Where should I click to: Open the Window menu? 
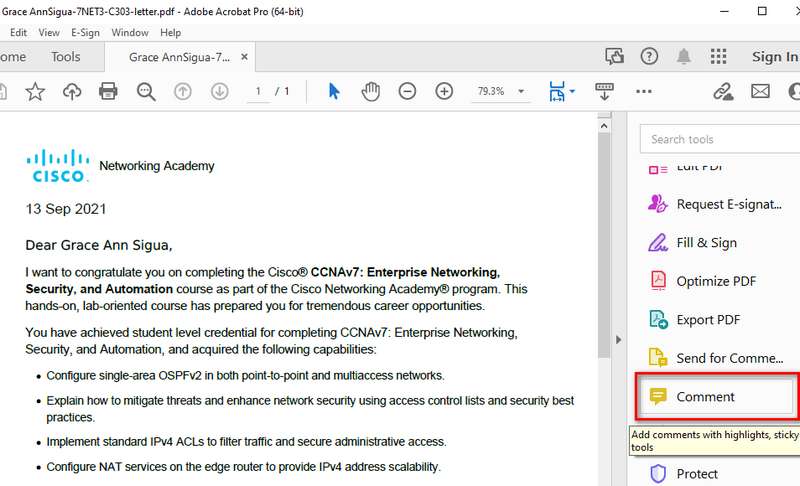(x=130, y=33)
